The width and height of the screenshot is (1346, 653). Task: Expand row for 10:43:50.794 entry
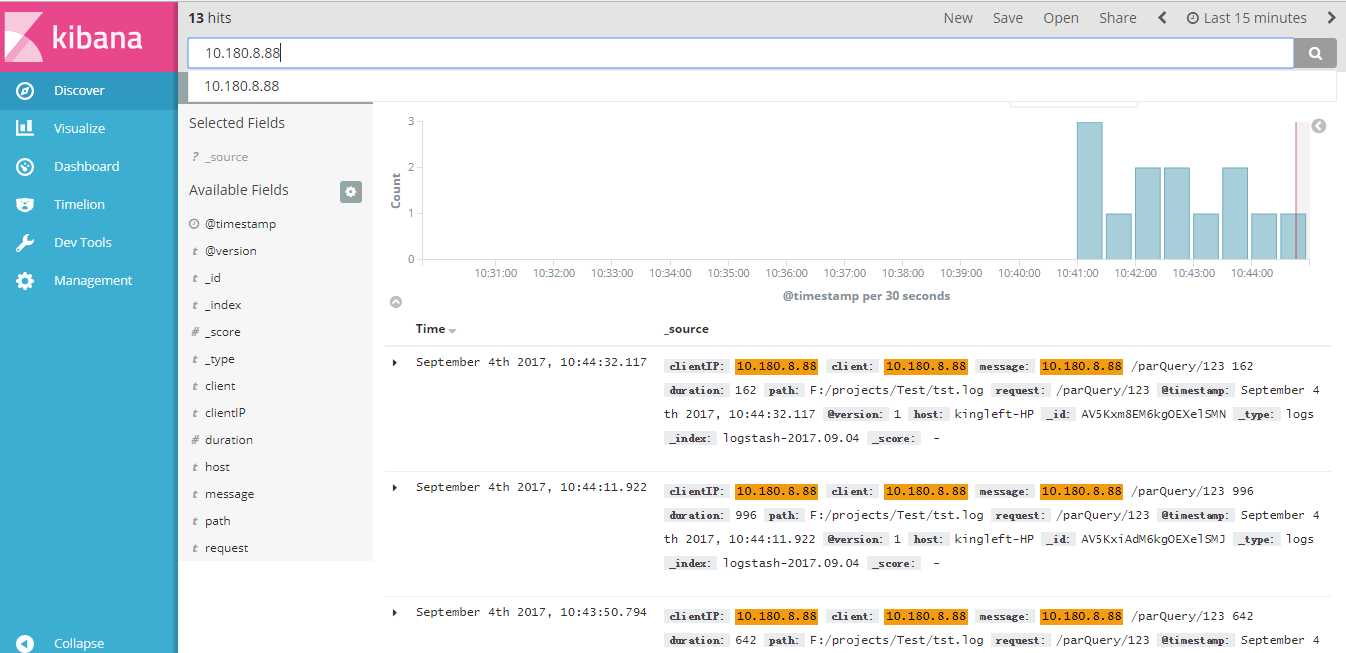[x=394, y=612]
